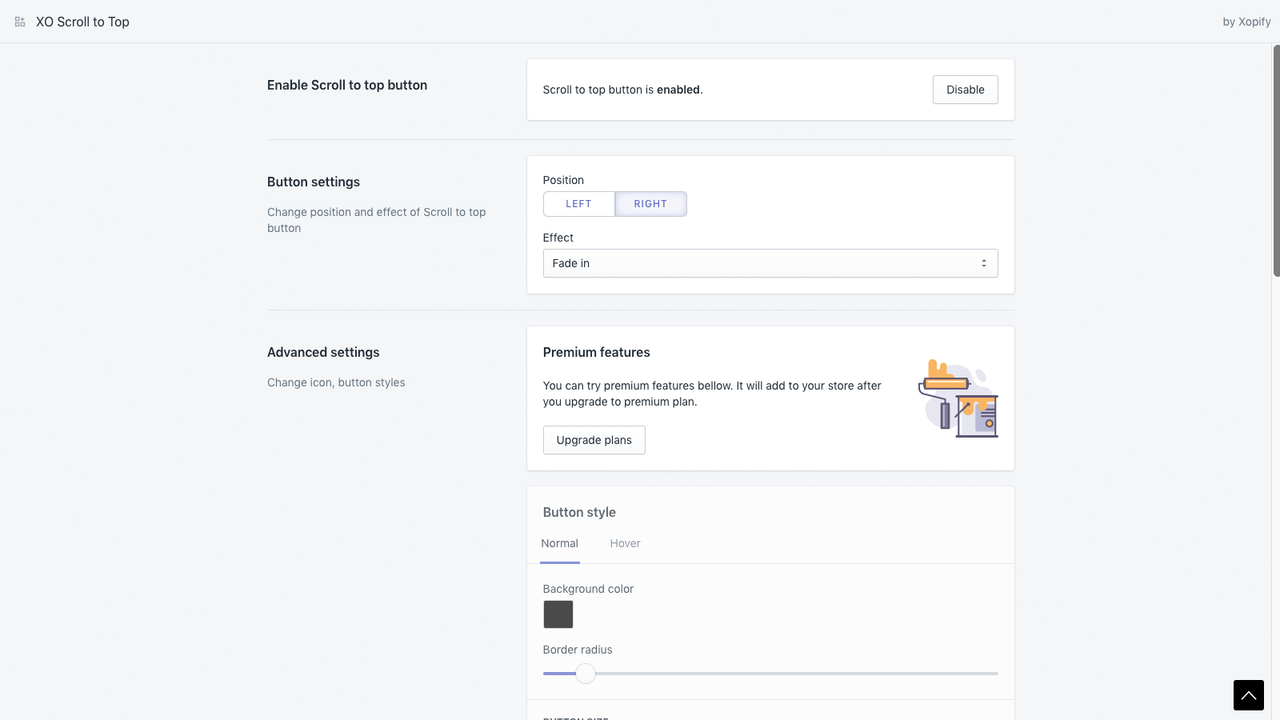Click the 'by Xopify' link in the header
Image resolution: width=1280 pixels, height=720 pixels.
(x=1246, y=21)
